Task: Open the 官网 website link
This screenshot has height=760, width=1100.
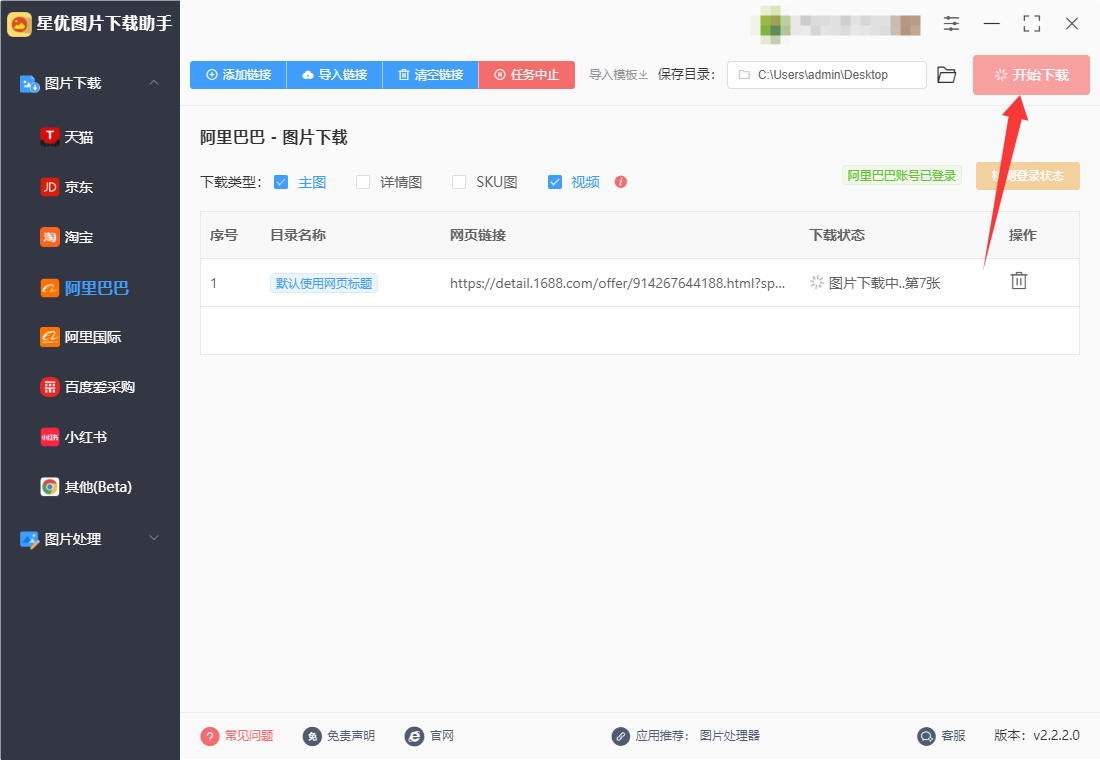Action: 441,735
